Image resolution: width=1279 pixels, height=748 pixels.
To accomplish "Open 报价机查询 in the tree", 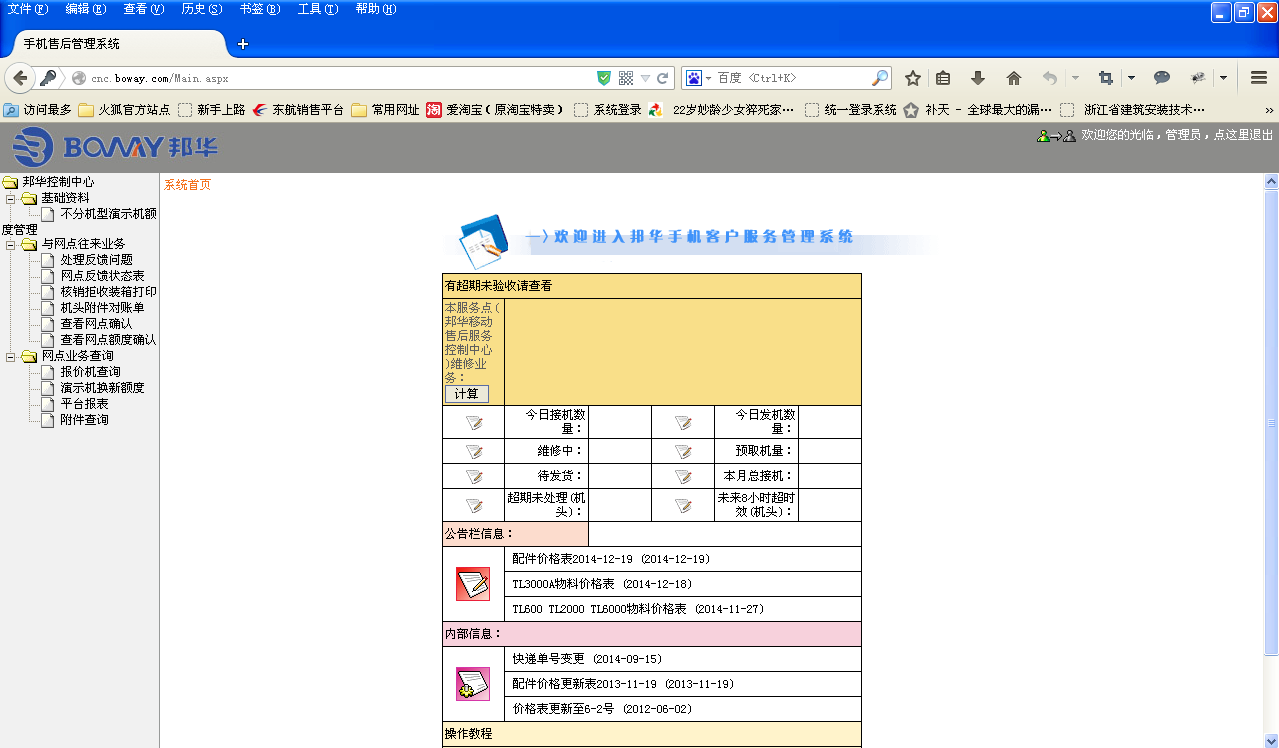I will 90,372.
